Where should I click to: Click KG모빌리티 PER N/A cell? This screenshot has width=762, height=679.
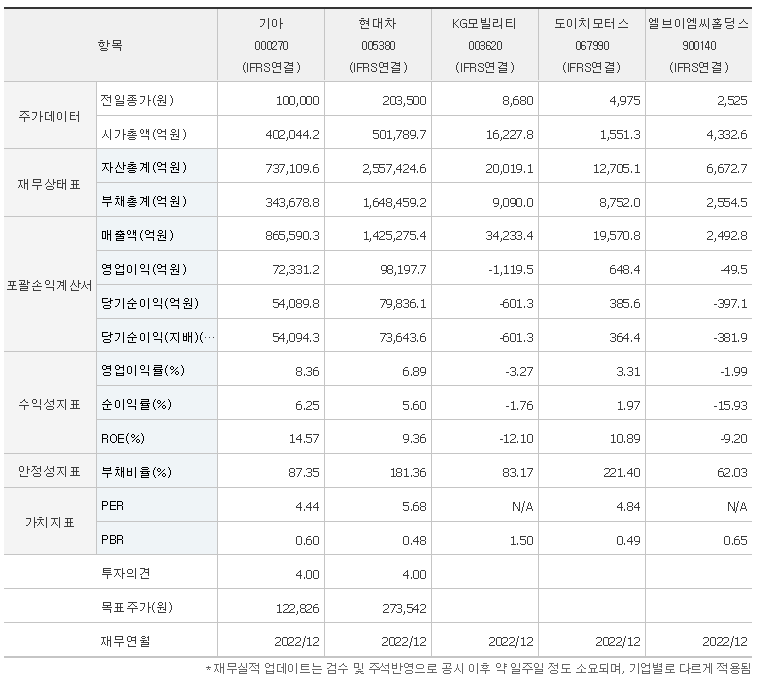522,506
